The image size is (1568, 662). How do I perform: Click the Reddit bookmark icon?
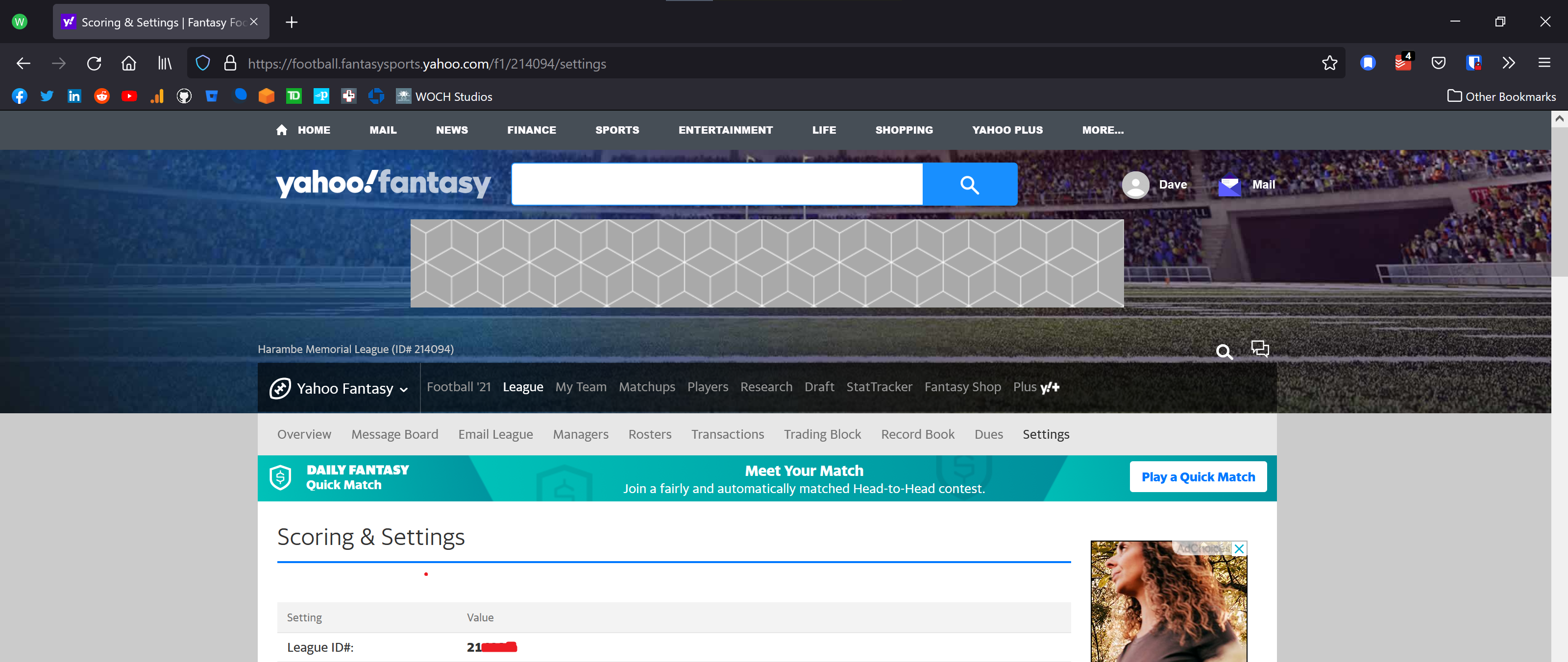click(x=101, y=96)
